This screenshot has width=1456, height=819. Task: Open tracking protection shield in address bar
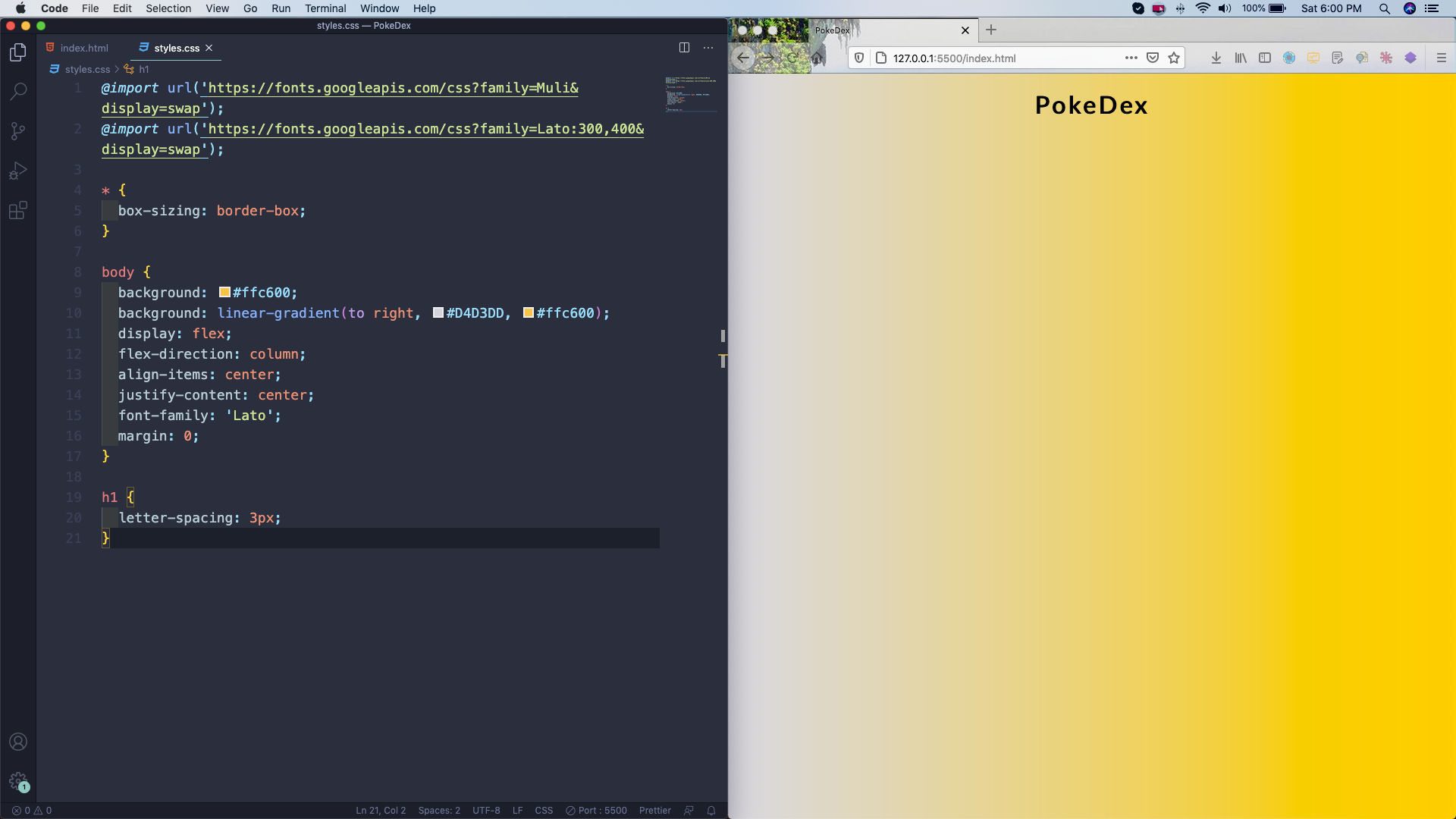pyautogui.click(x=859, y=58)
